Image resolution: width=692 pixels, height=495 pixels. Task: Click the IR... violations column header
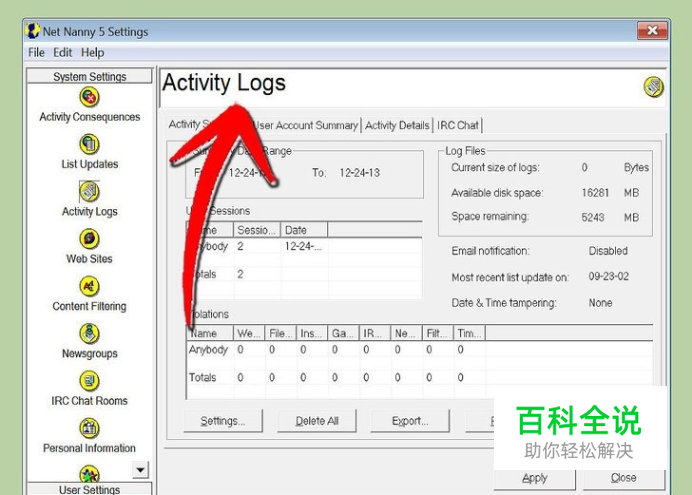[x=375, y=333]
